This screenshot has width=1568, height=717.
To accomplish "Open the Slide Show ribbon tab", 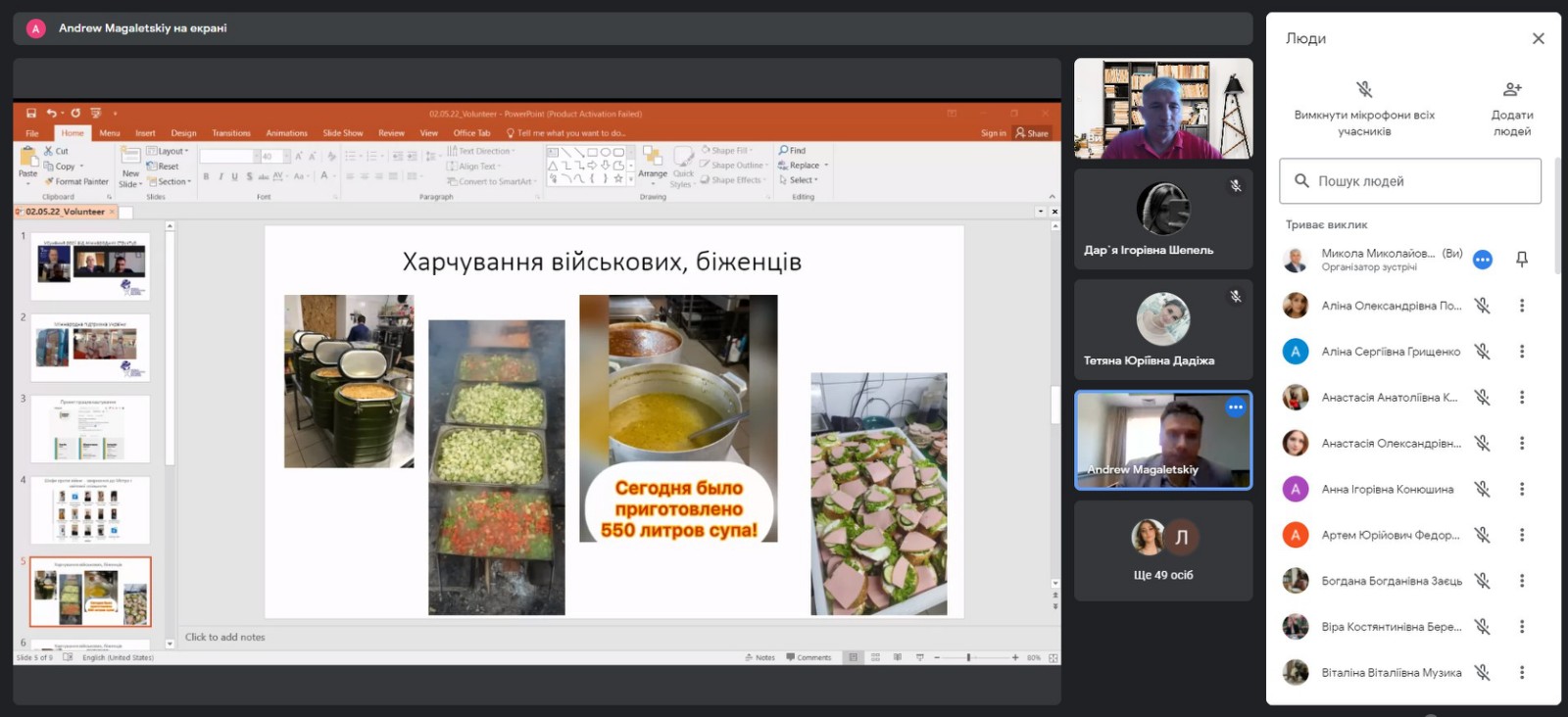I will 343,133.
